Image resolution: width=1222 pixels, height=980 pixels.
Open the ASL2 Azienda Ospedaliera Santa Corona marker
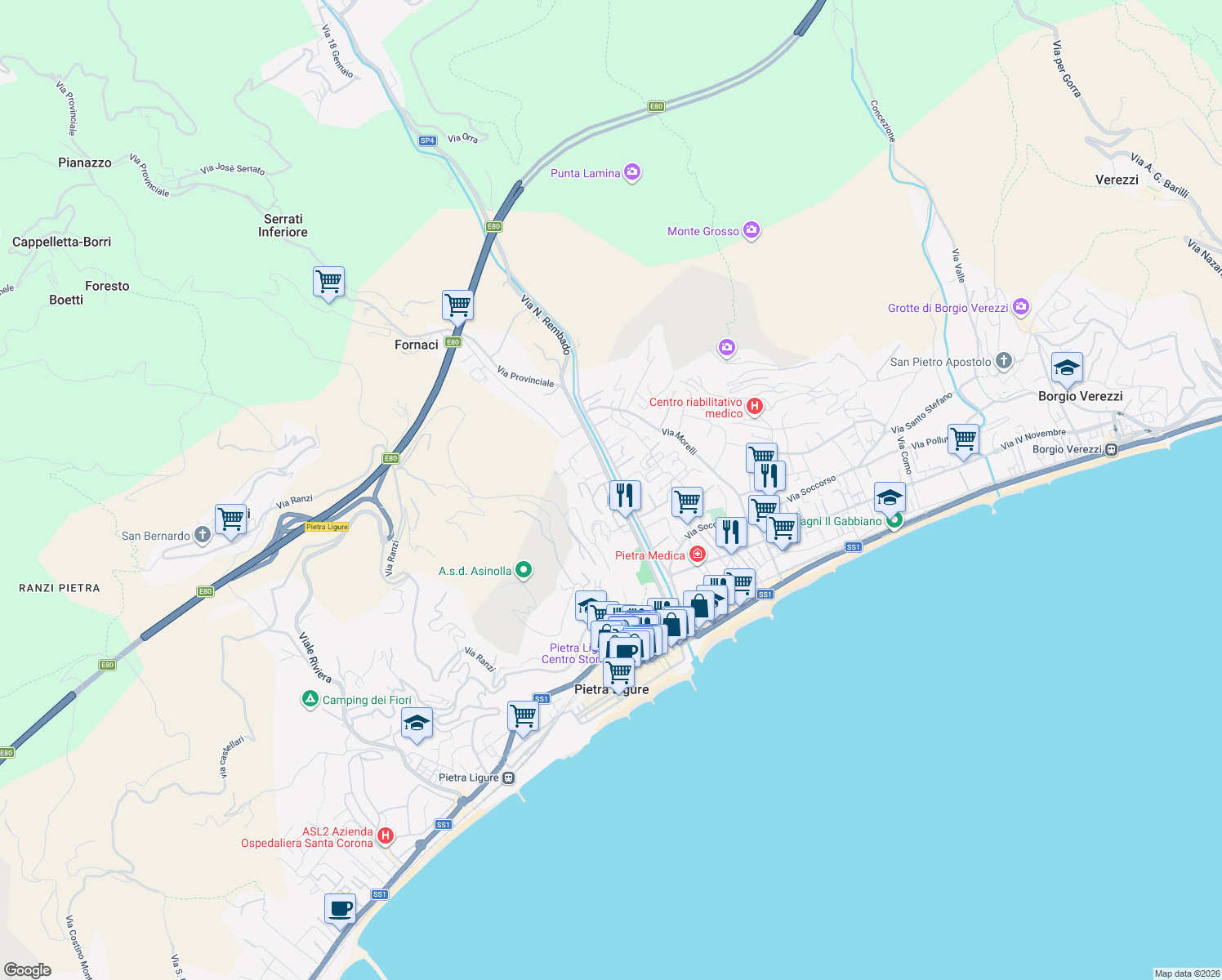coord(385,835)
